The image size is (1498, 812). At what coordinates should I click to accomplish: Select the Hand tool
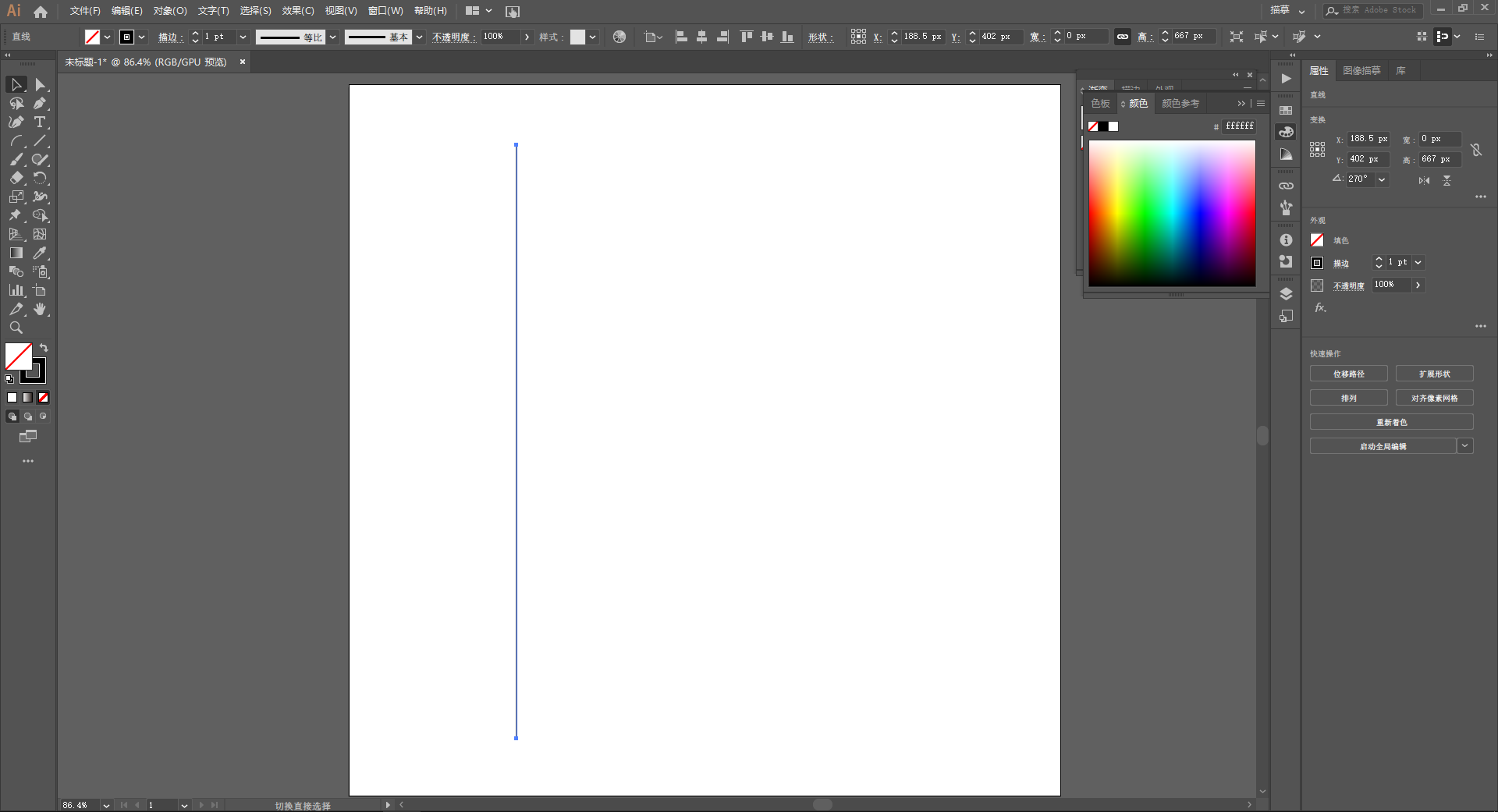[x=40, y=309]
